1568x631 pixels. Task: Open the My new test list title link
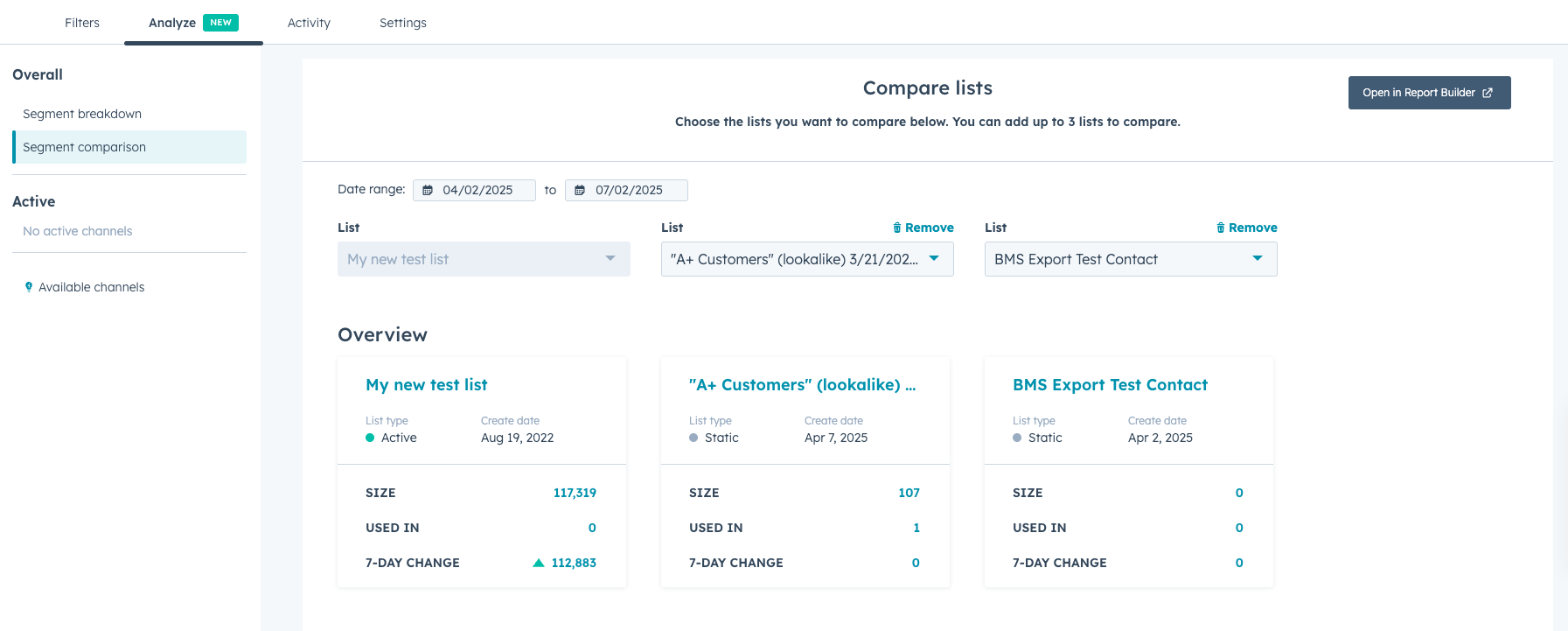click(426, 385)
